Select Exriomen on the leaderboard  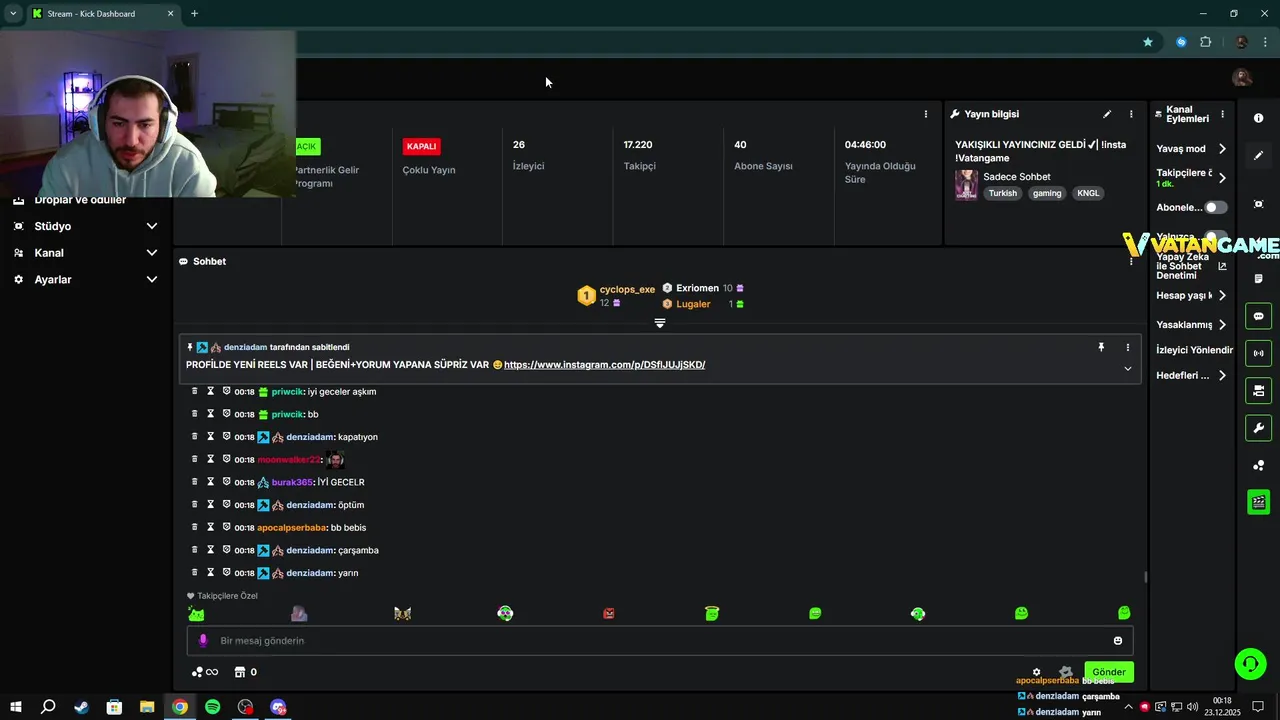point(697,288)
